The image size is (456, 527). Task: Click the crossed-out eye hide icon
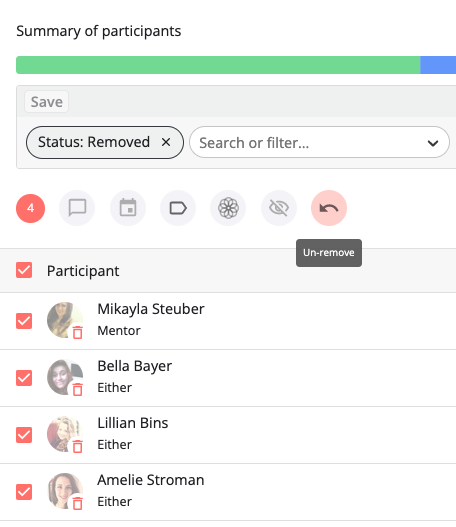[x=279, y=208]
